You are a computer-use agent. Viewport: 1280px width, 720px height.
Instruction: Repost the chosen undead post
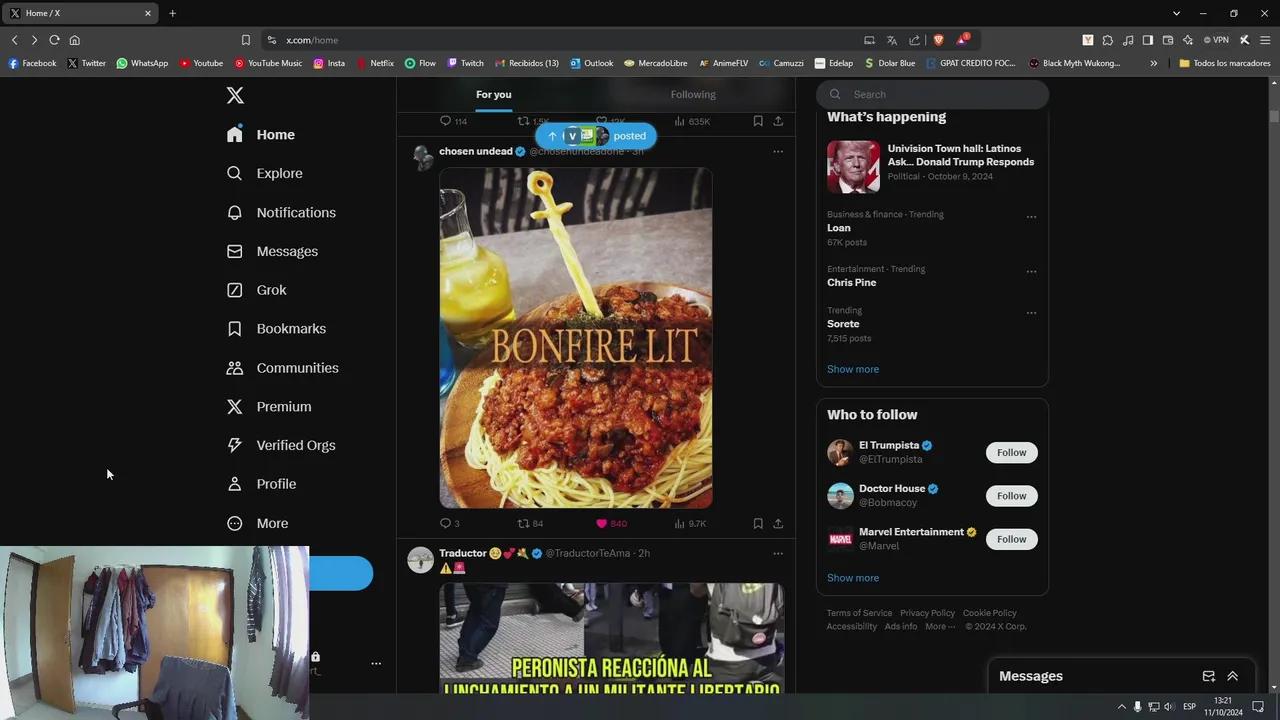pos(523,523)
